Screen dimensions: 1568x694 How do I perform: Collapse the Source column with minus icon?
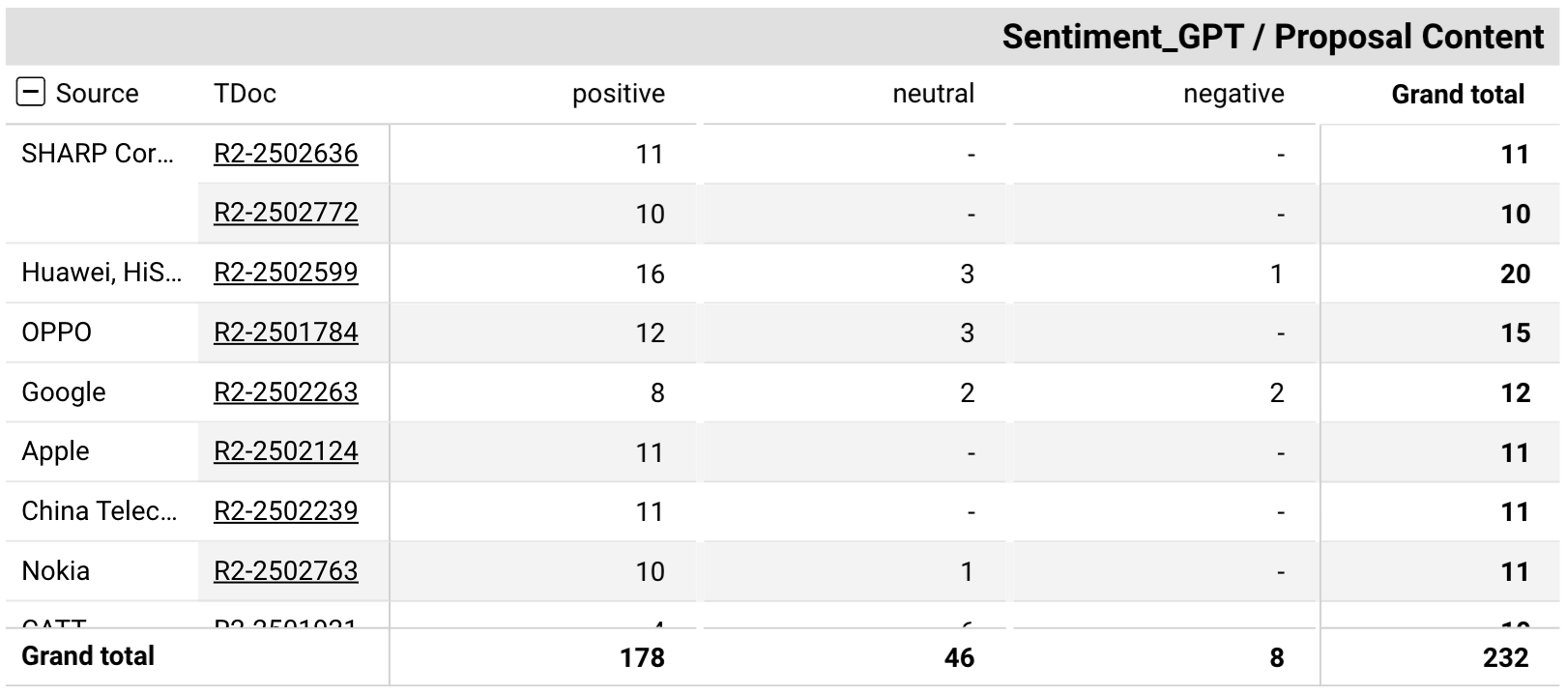(x=31, y=93)
